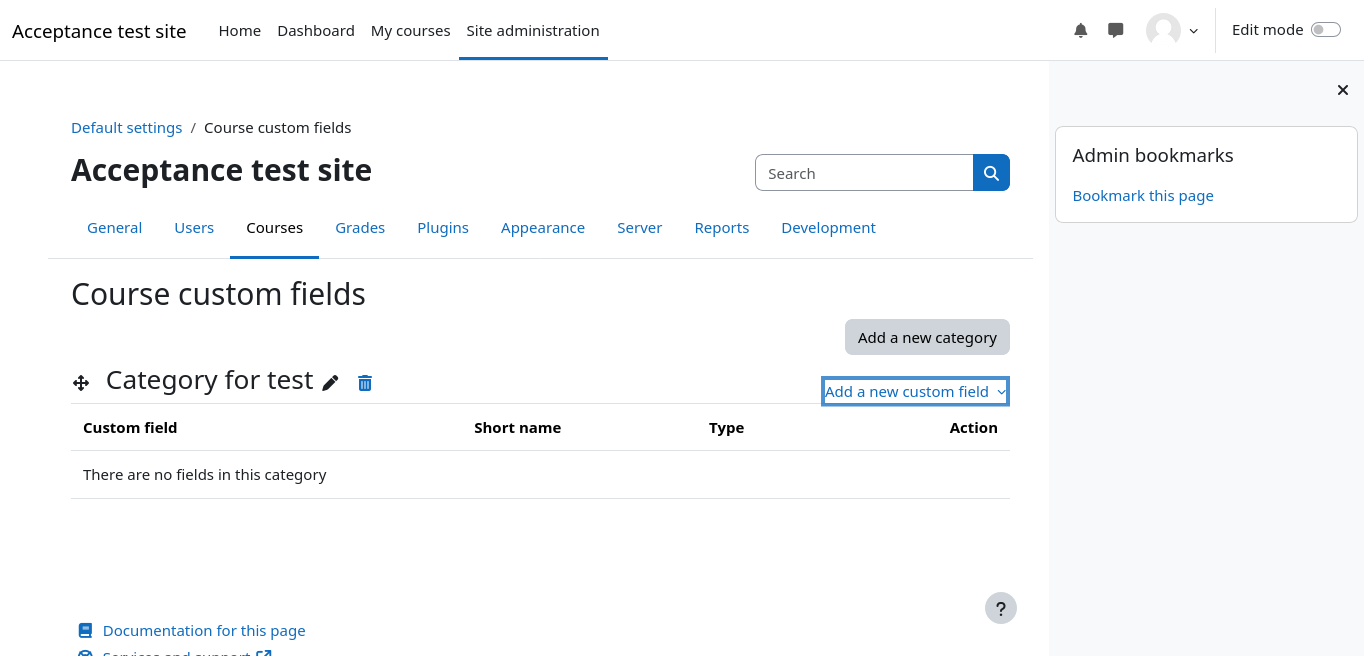Go to My courses in navigation
Screen dimensions: 1364x656
tap(410, 31)
